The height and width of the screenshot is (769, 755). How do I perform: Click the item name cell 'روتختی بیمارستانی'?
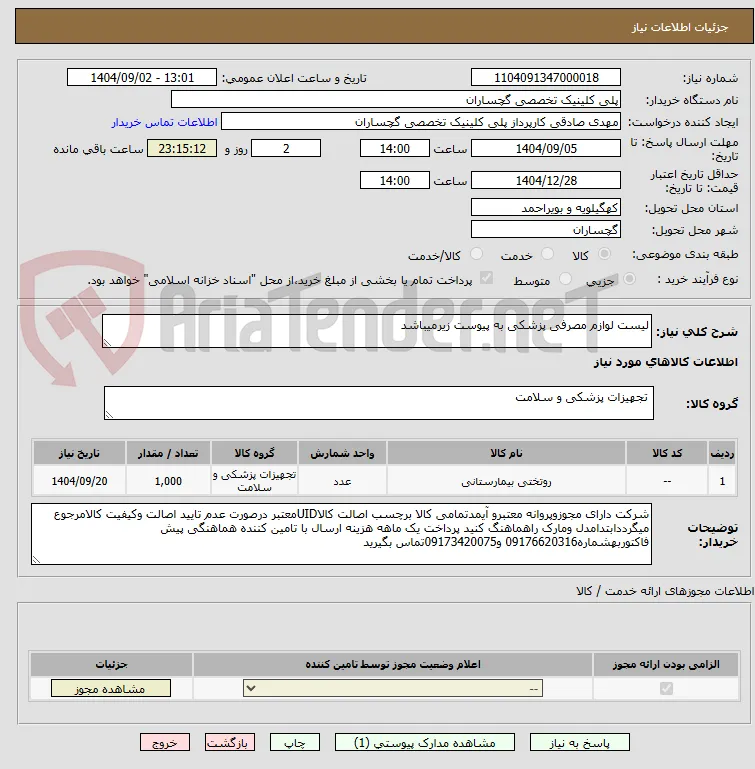pyautogui.click(x=506, y=481)
